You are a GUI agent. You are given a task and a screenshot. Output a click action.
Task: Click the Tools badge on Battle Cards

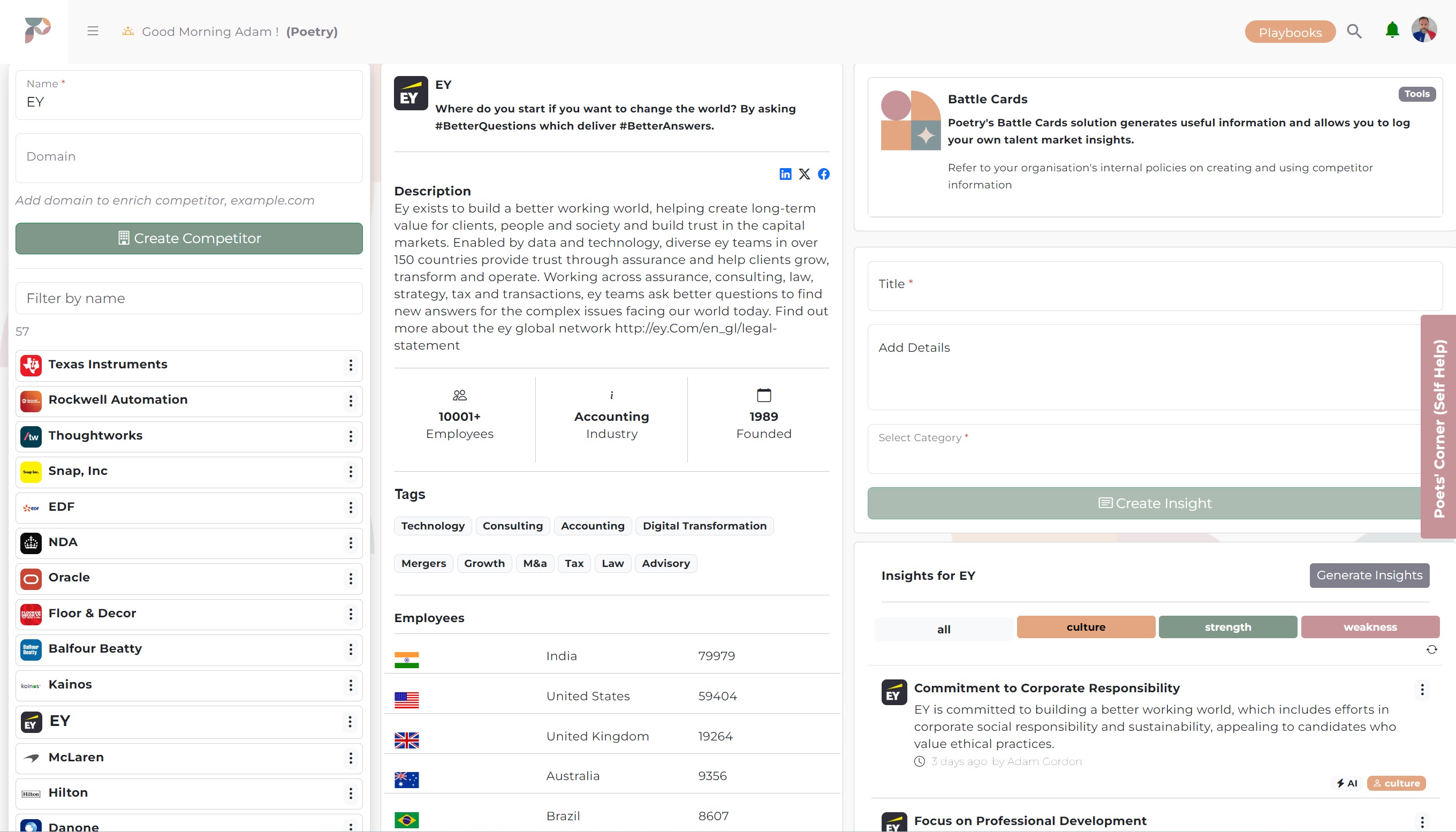pyautogui.click(x=1416, y=94)
